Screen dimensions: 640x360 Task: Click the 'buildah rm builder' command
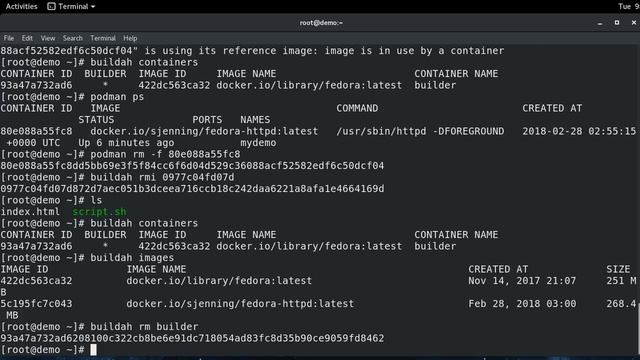point(144,327)
